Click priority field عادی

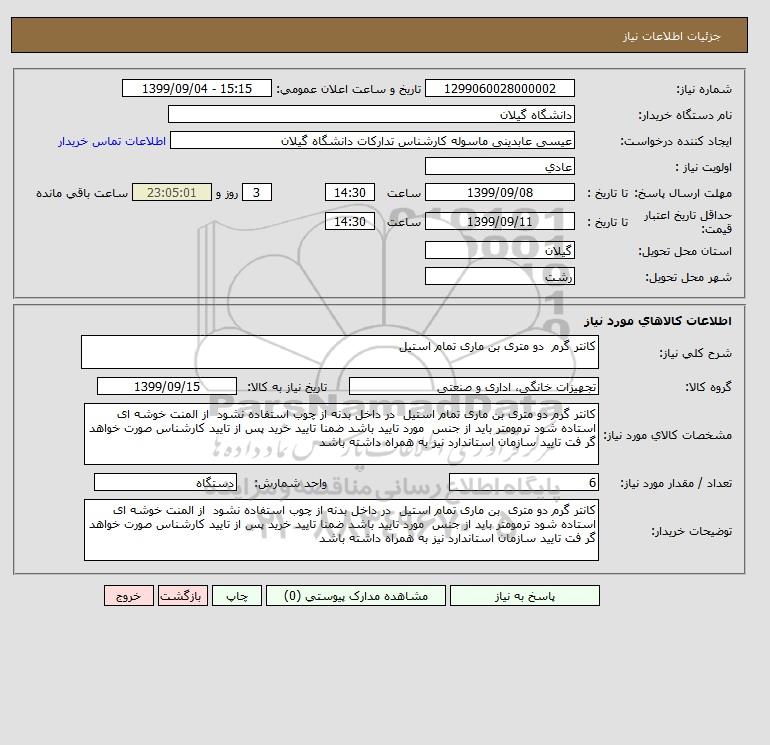(x=500, y=166)
